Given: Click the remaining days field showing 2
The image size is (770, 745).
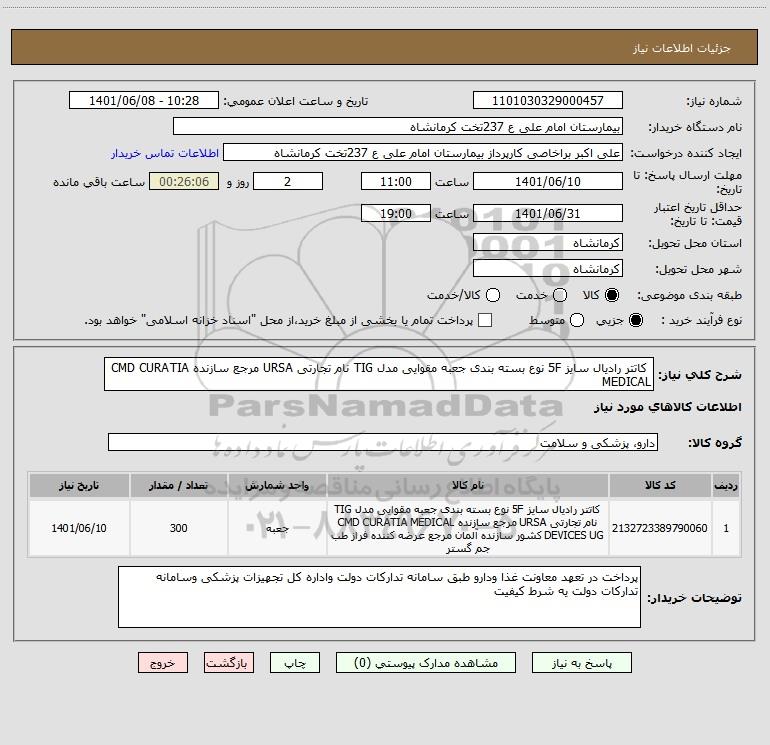Looking at the screenshot, I should point(288,181).
